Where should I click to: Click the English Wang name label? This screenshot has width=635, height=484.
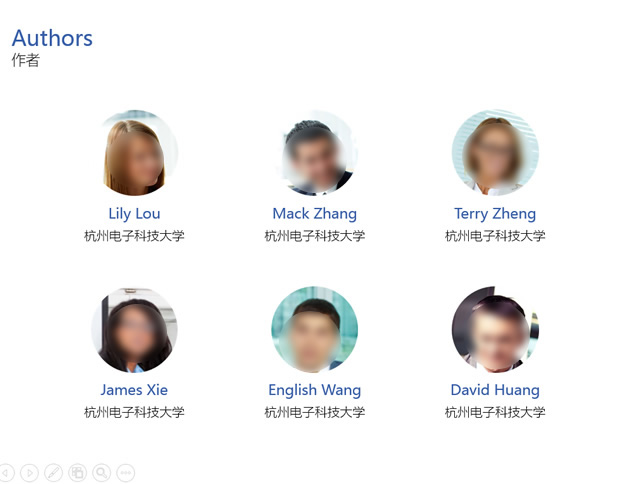(315, 390)
